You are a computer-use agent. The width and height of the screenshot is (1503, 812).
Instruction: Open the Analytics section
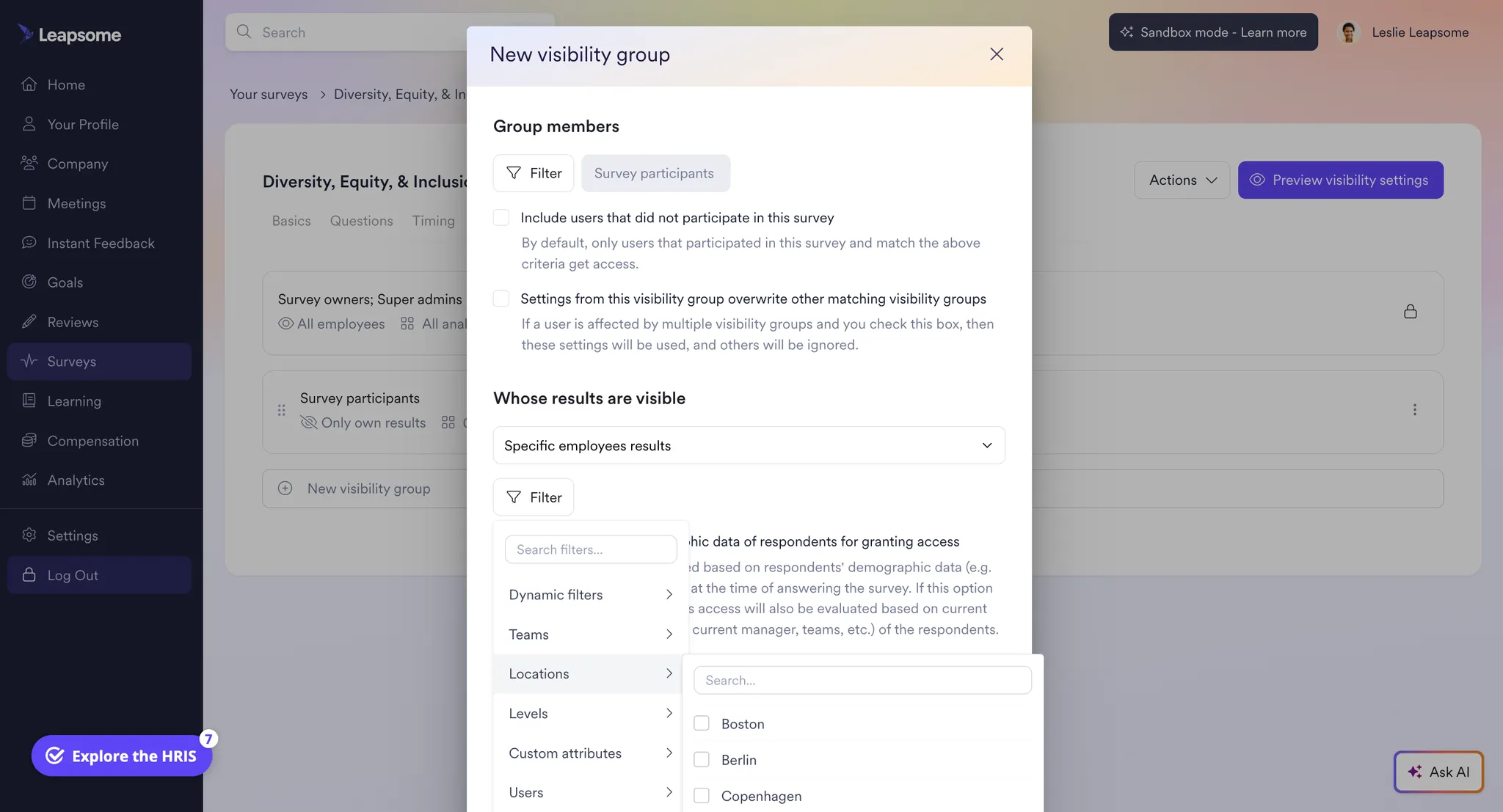coord(76,480)
